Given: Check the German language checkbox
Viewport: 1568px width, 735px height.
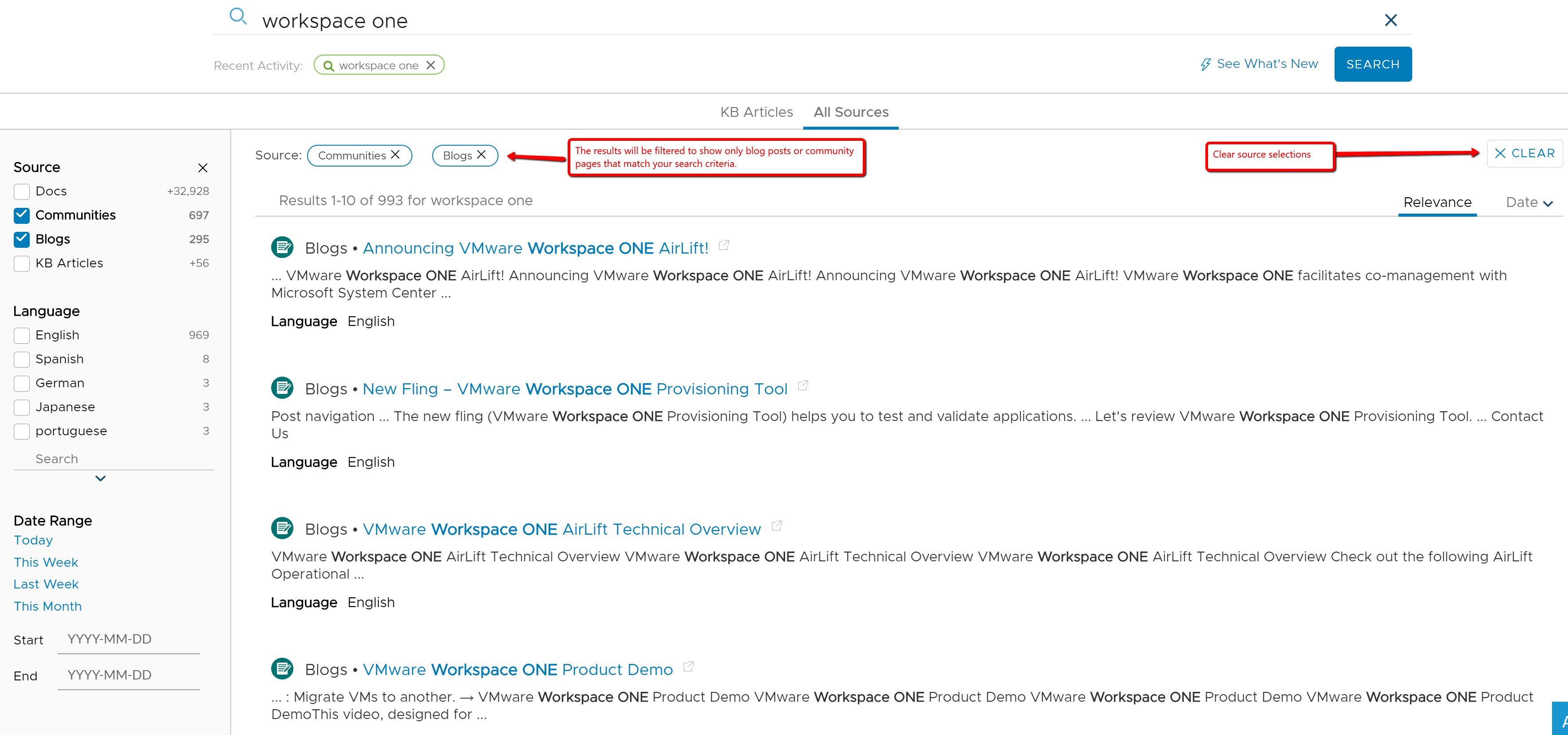Looking at the screenshot, I should point(22,384).
